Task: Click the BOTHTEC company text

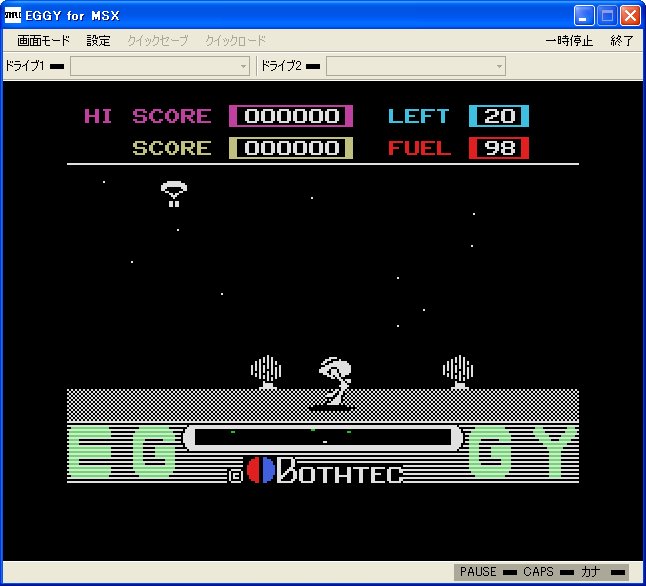Action: pyautogui.click(x=340, y=470)
